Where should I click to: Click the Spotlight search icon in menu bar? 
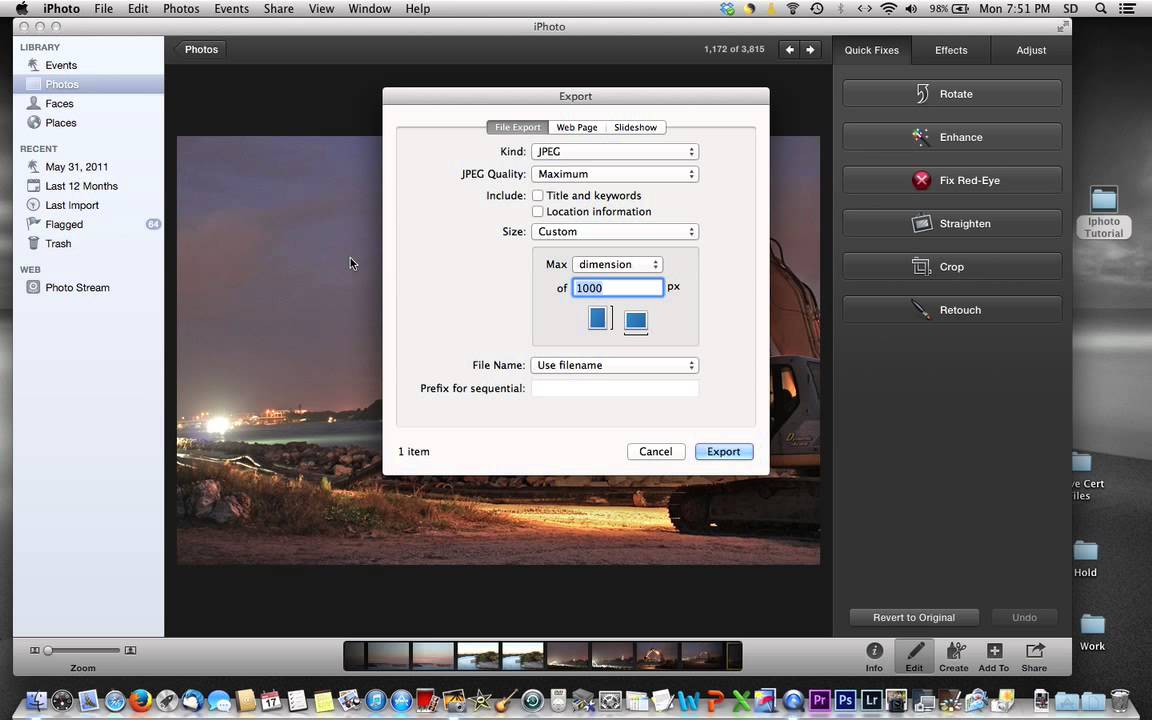click(x=1101, y=9)
